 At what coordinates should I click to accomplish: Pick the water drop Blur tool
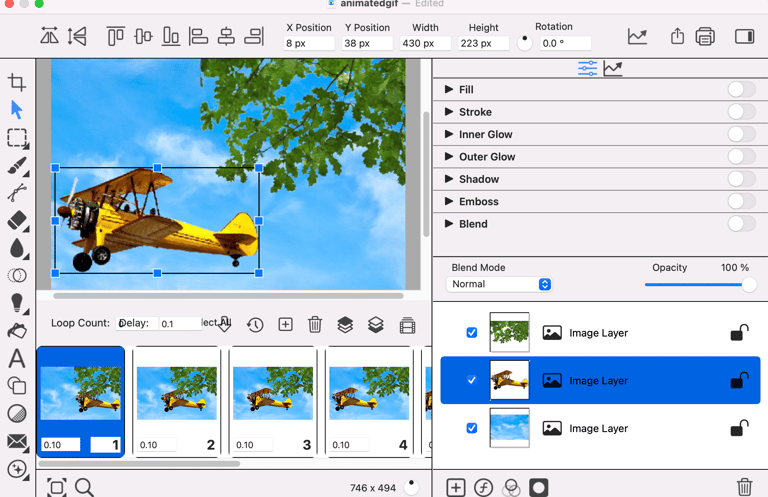pyautogui.click(x=17, y=248)
